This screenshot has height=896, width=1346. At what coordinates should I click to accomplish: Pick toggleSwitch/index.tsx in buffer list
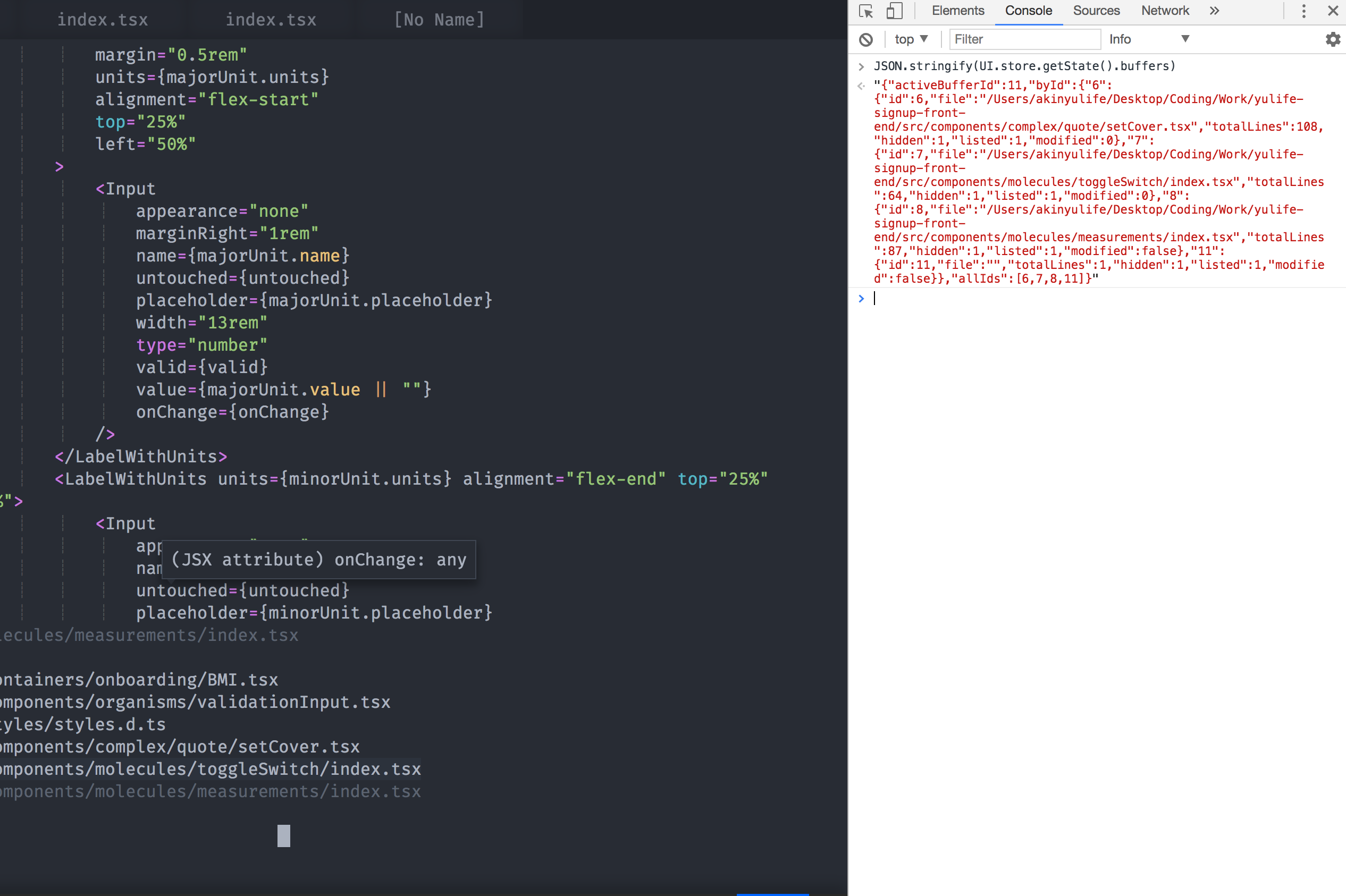coord(211,769)
